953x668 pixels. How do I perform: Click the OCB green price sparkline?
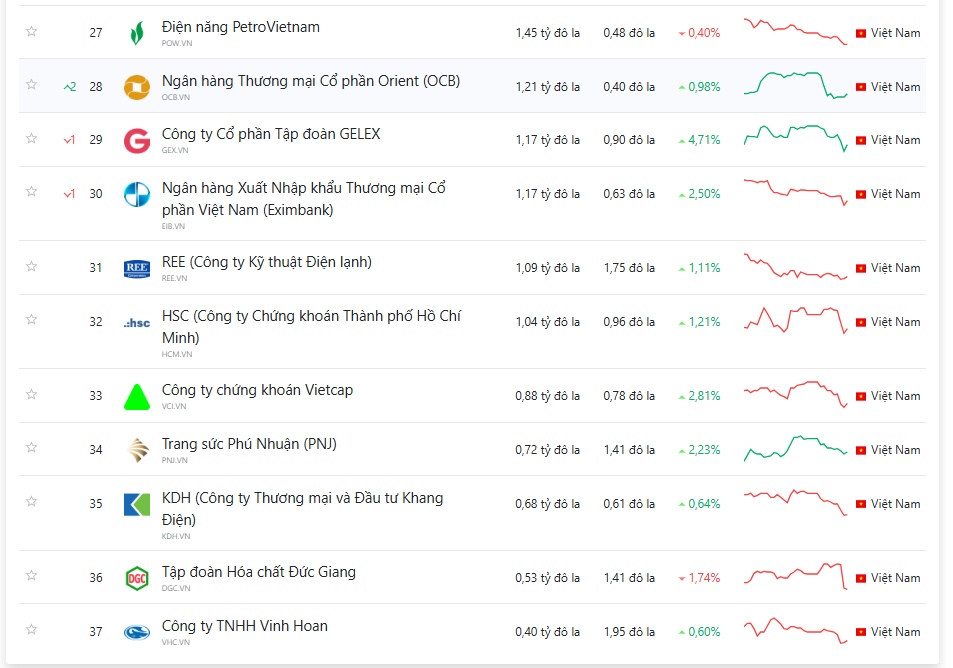coord(795,85)
